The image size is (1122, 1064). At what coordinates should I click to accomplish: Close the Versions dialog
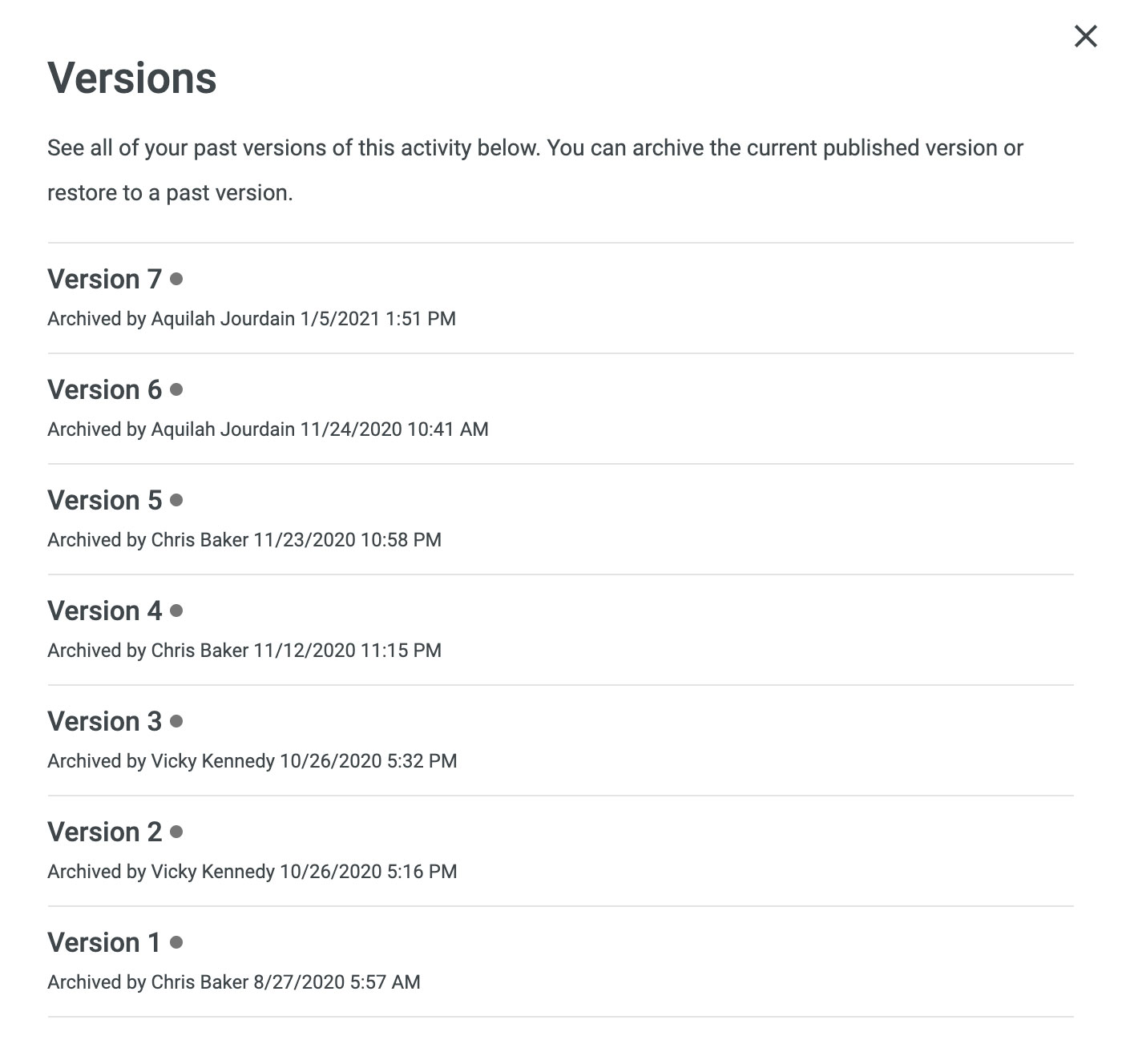tap(1085, 36)
